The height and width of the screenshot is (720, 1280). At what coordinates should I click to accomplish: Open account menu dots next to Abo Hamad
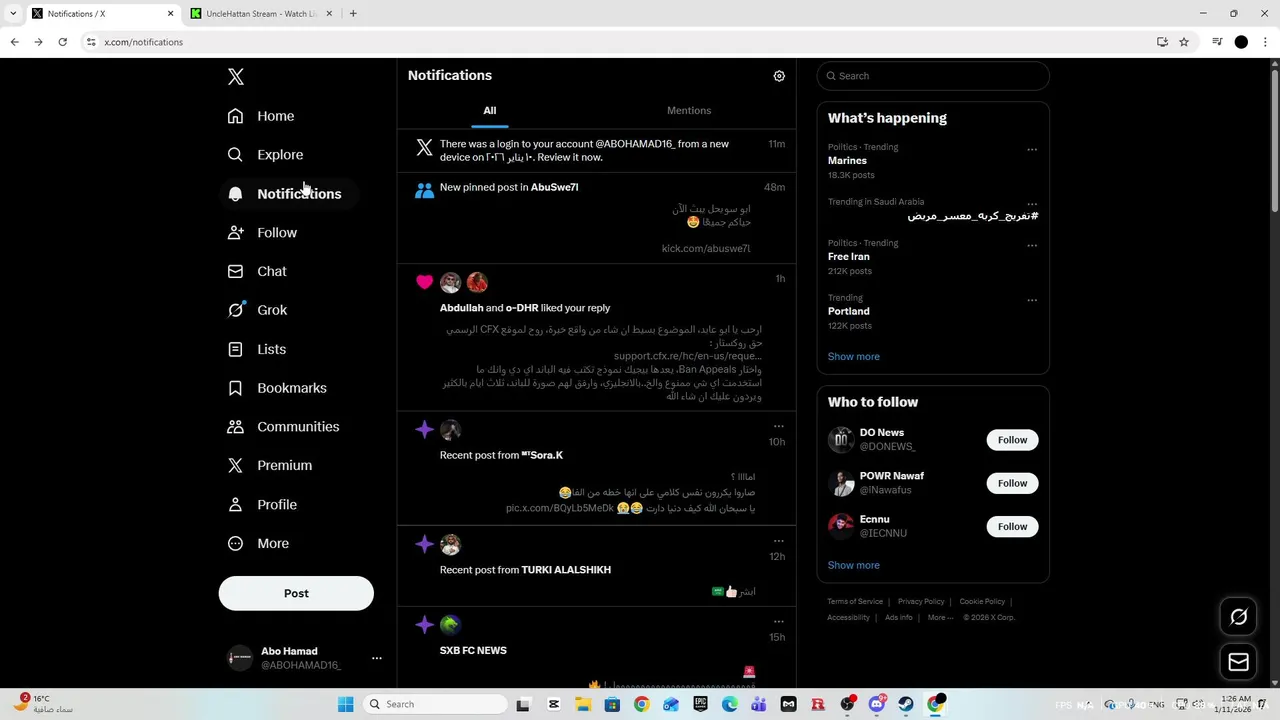click(x=377, y=658)
